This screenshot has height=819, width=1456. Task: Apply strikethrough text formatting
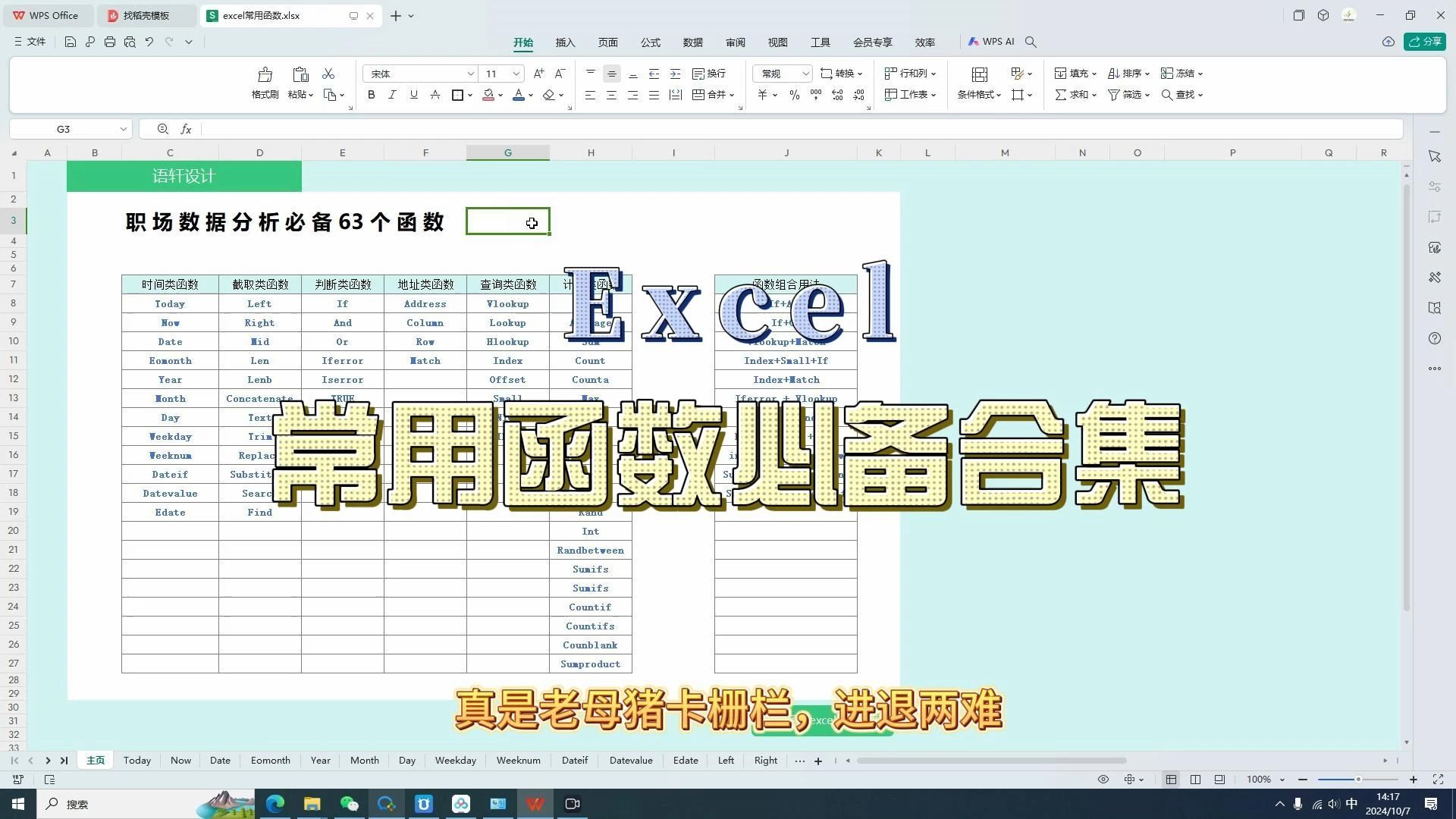(435, 95)
